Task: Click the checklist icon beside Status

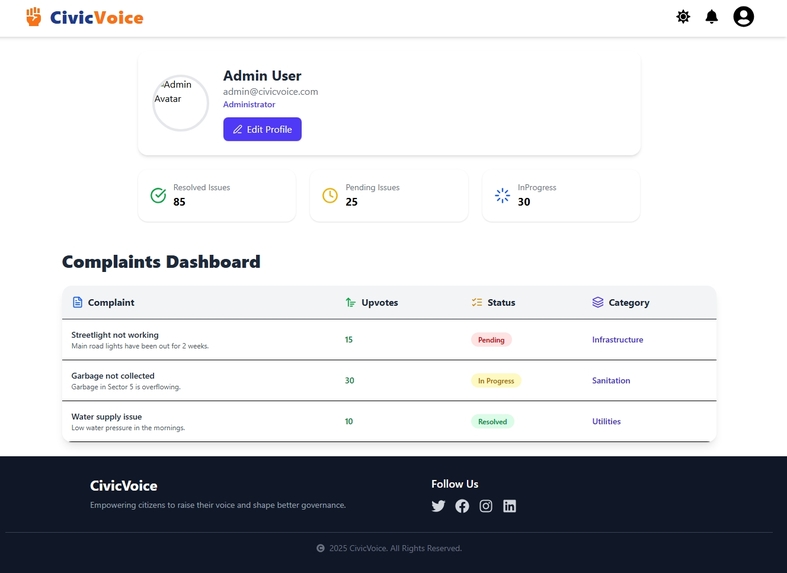Action: pos(477,302)
